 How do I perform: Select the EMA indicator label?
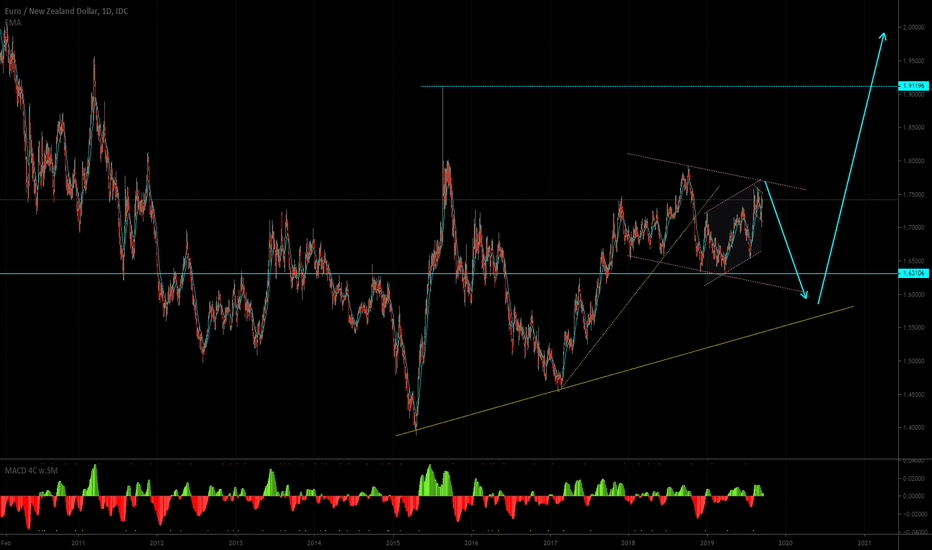tap(12, 23)
